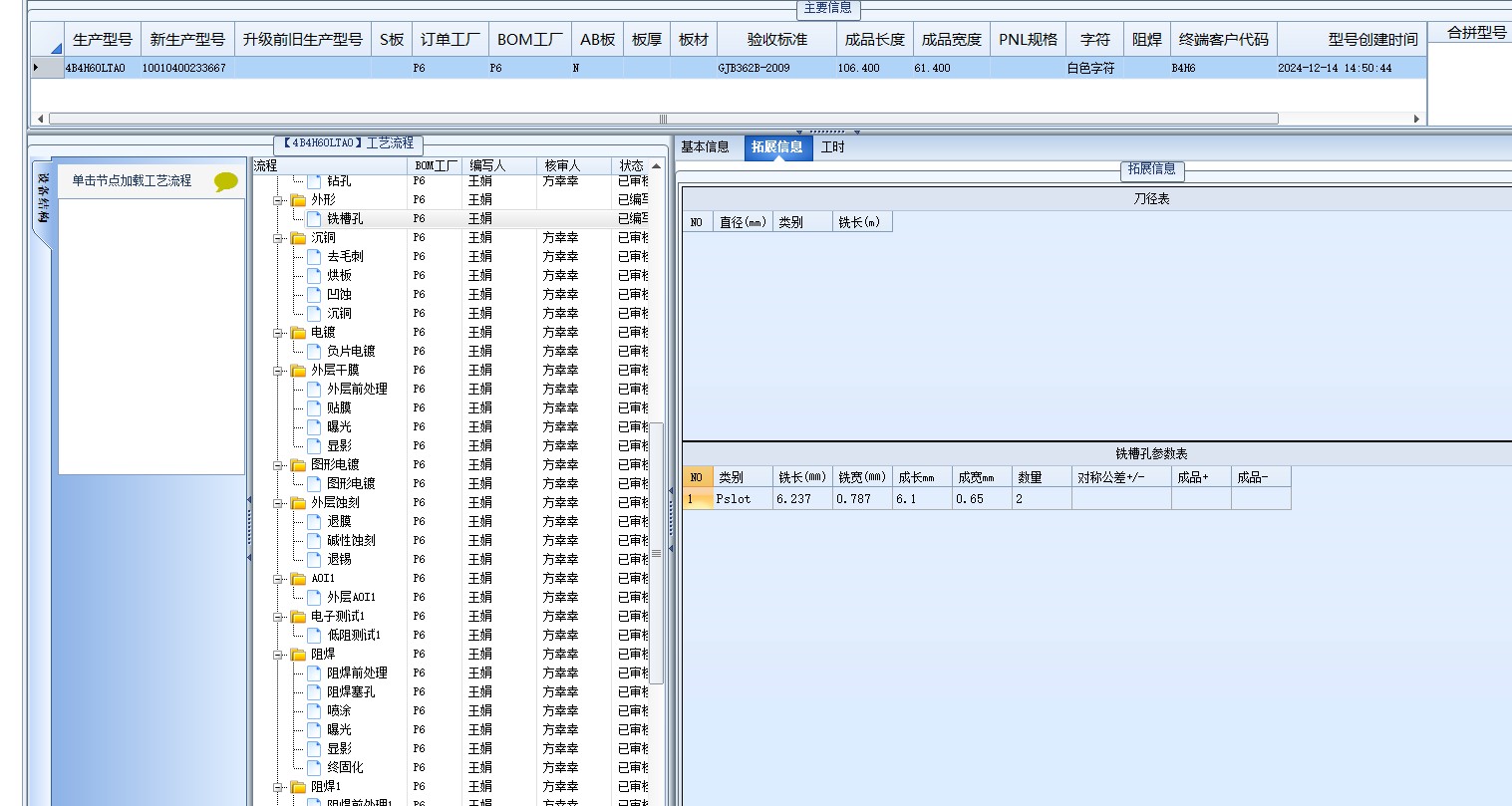The image size is (1512, 806).
Task: Click the document icon beside 烘板
Action: pos(314,275)
